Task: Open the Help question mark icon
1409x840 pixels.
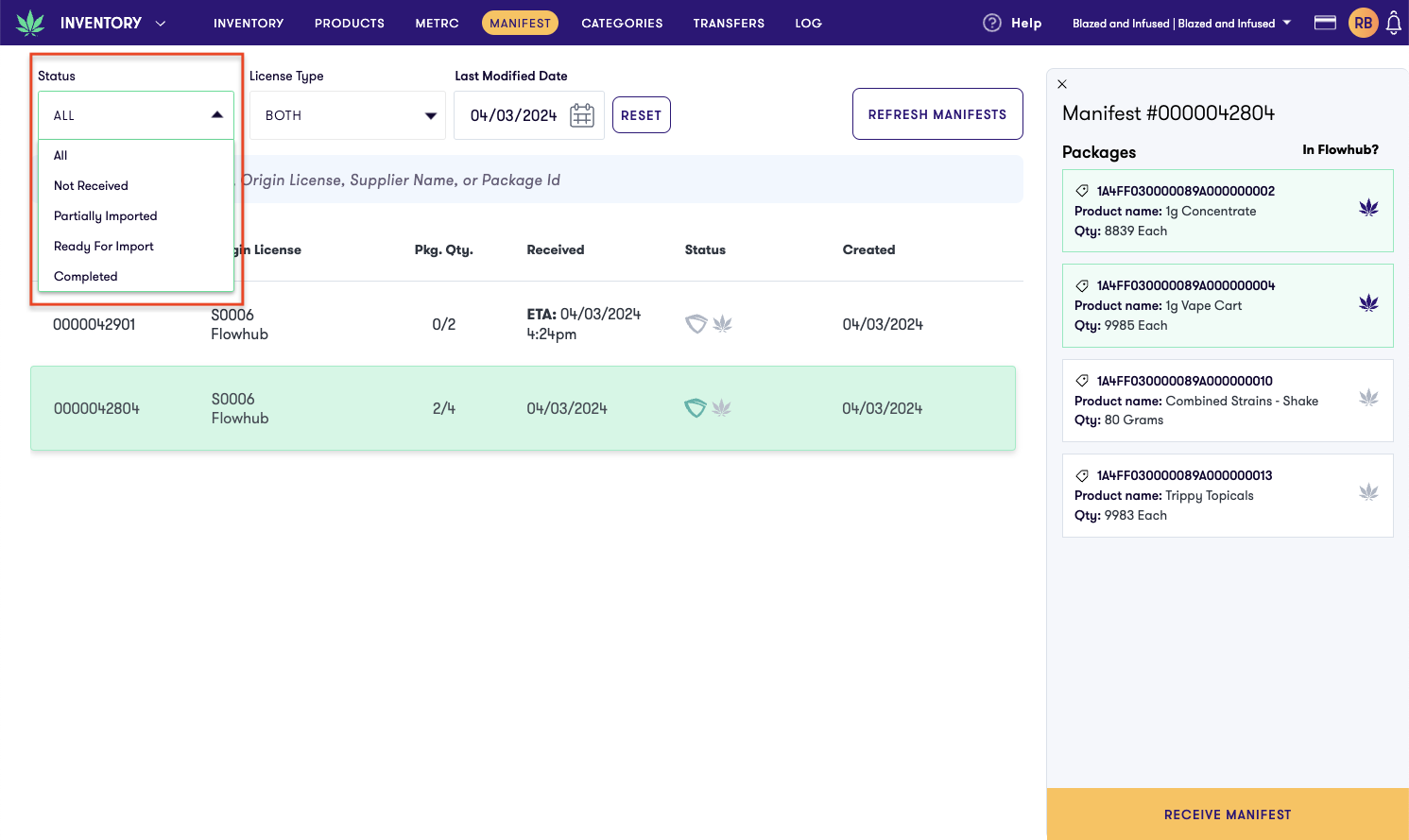Action: pos(992,23)
